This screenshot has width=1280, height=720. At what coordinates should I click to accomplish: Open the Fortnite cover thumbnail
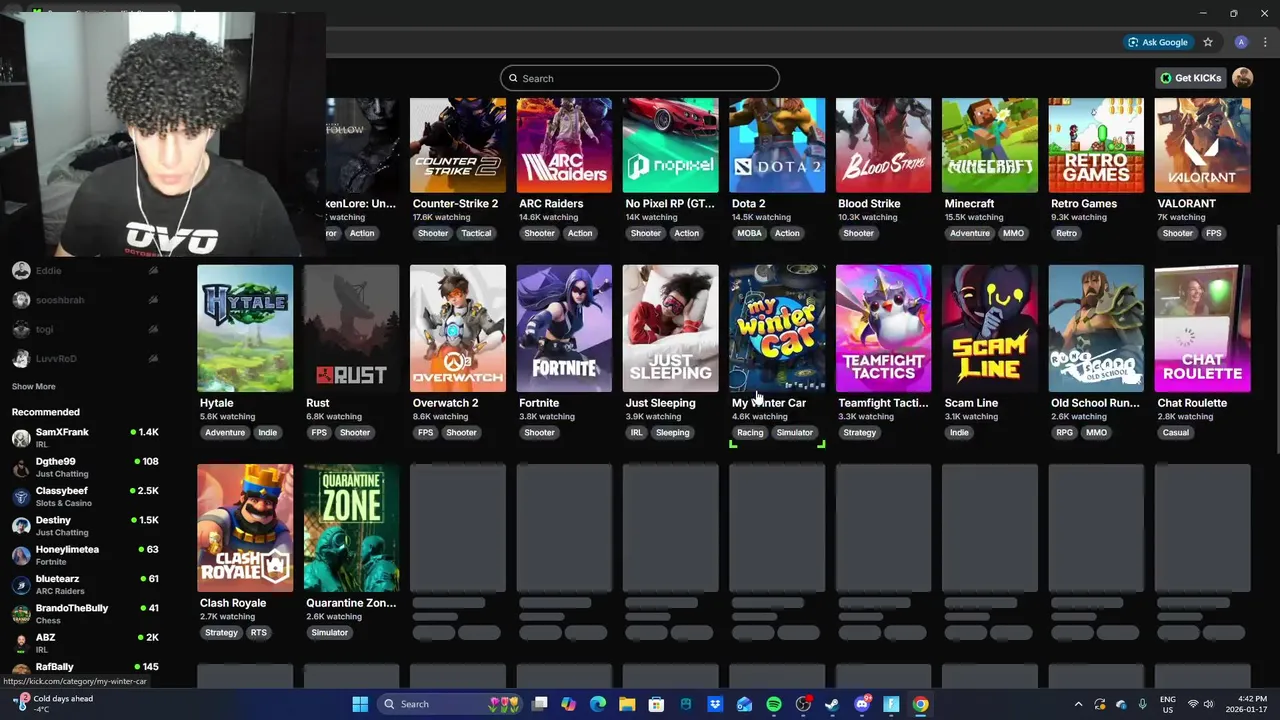[564, 328]
